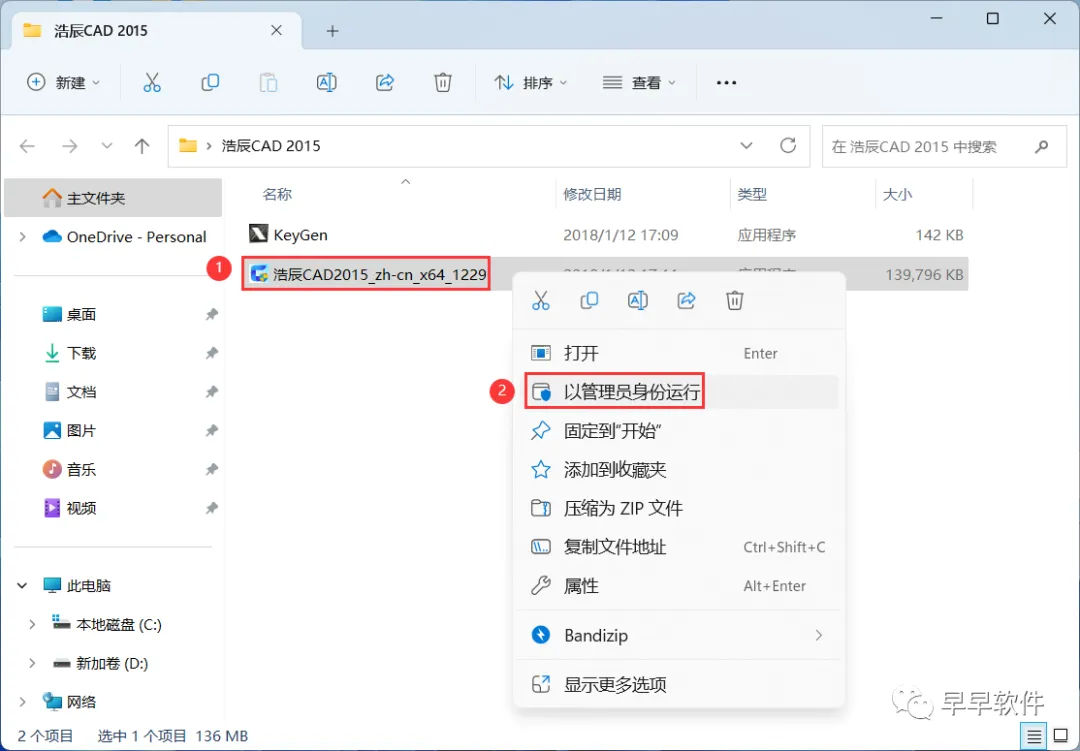Sort by the 类型 column header
This screenshot has height=751, width=1080.
coord(751,194)
